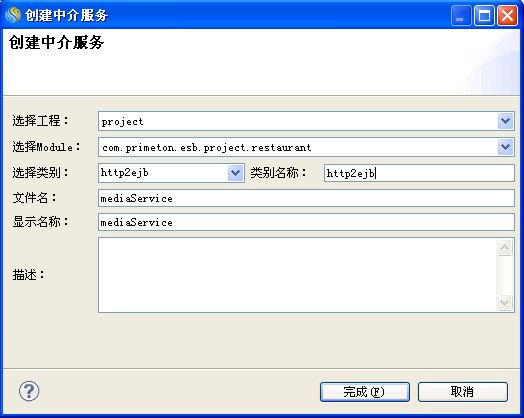The image size is (524, 418).
Task: Click the help question mark icon
Action: [29, 391]
